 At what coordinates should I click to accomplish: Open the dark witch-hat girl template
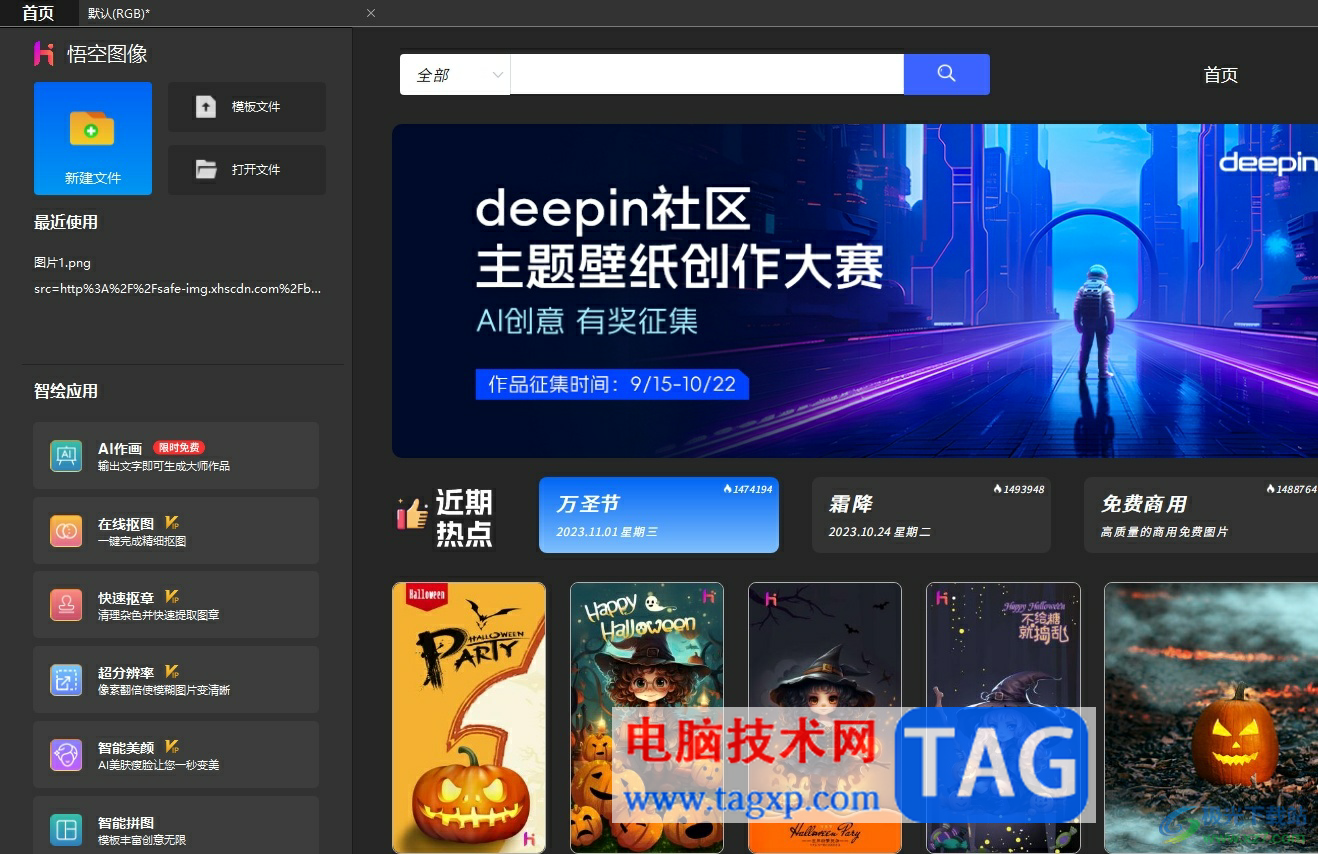825,717
